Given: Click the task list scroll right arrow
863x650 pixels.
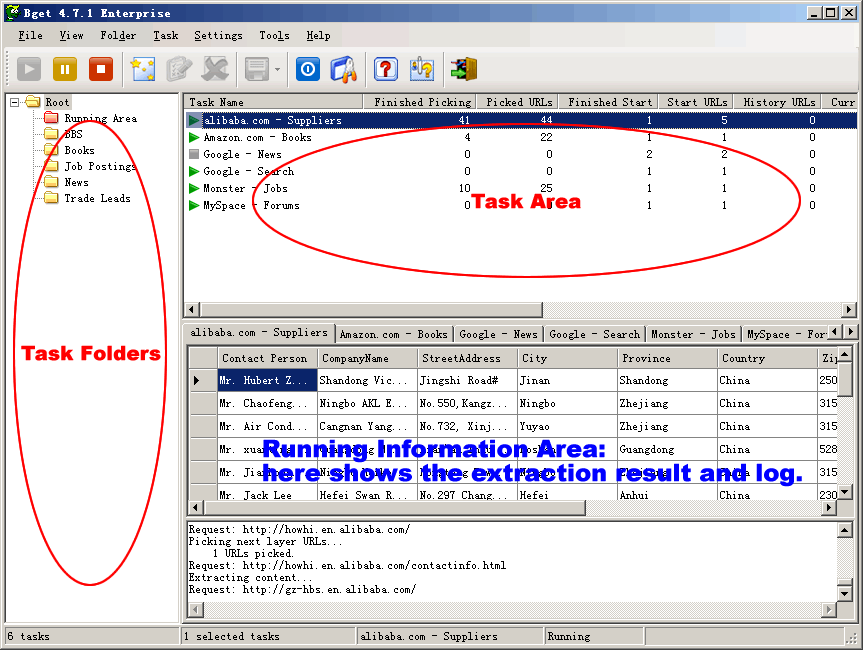Looking at the screenshot, I should point(849,309).
